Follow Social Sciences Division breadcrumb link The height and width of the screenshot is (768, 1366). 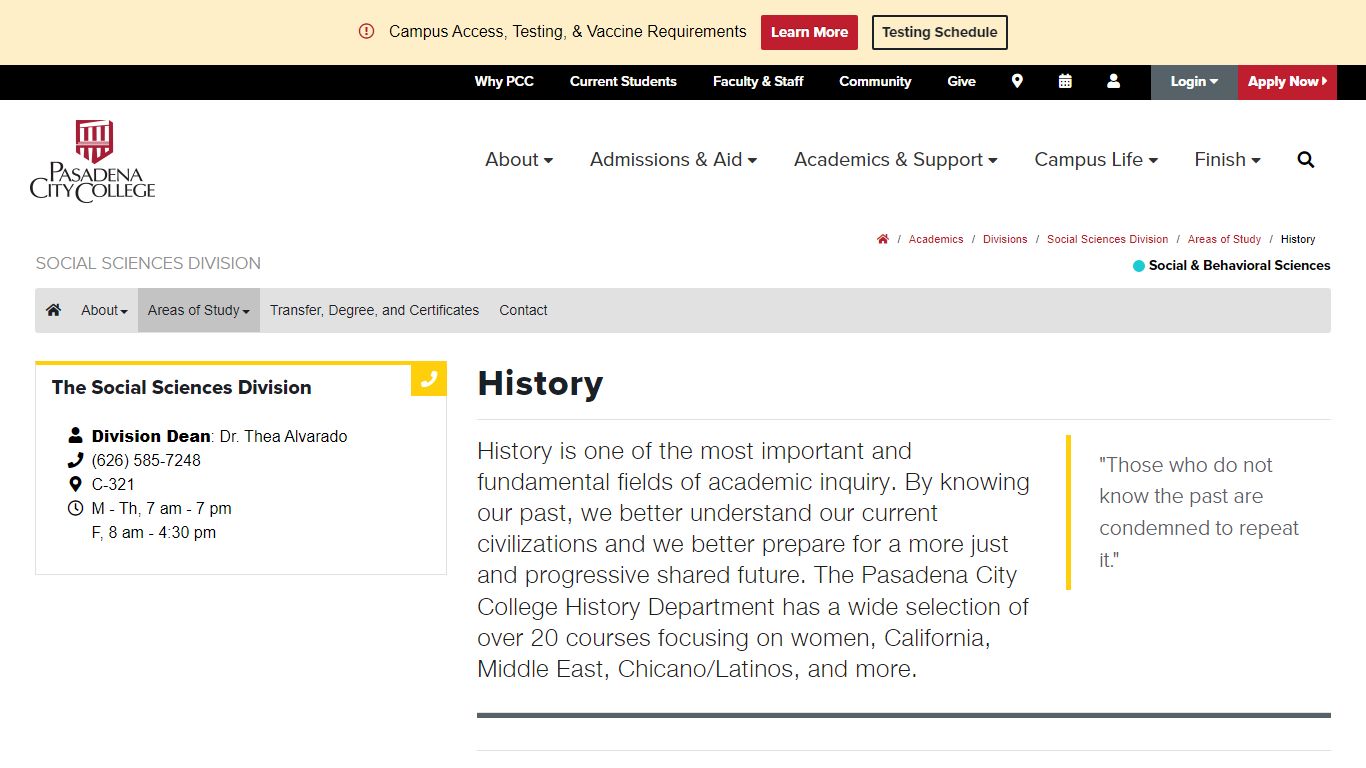pos(1107,239)
